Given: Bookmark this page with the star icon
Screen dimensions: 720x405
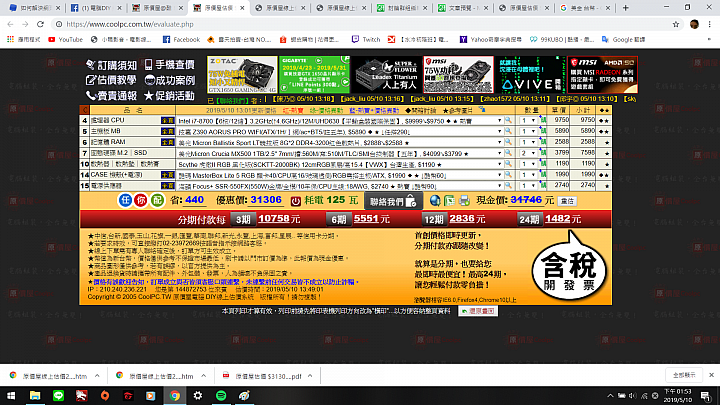Looking at the screenshot, I should point(676,24).
